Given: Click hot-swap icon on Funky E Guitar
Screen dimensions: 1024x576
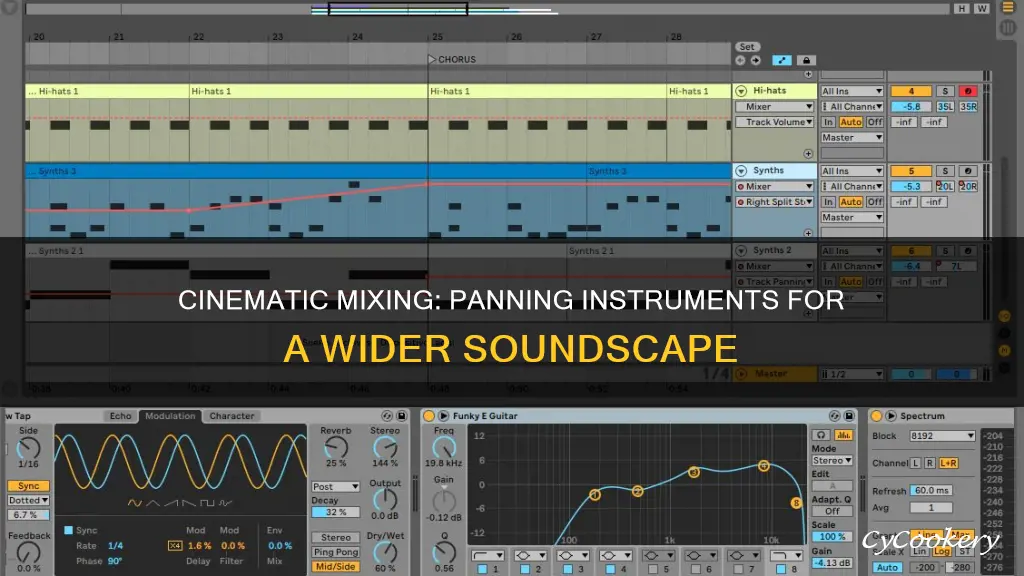Looking at the screenshot, I should [835, 416].
